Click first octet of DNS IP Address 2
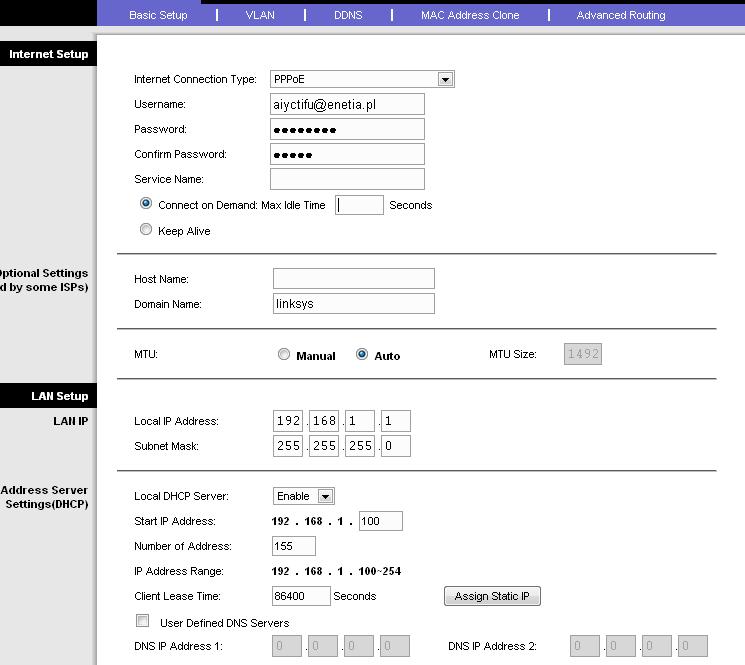 pyautogui.click(x=584, y=646)
